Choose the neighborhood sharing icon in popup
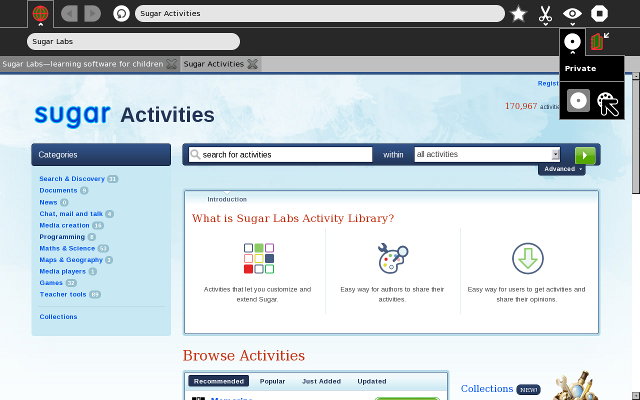This screenshot has width=640, height=400. (608, 102)
